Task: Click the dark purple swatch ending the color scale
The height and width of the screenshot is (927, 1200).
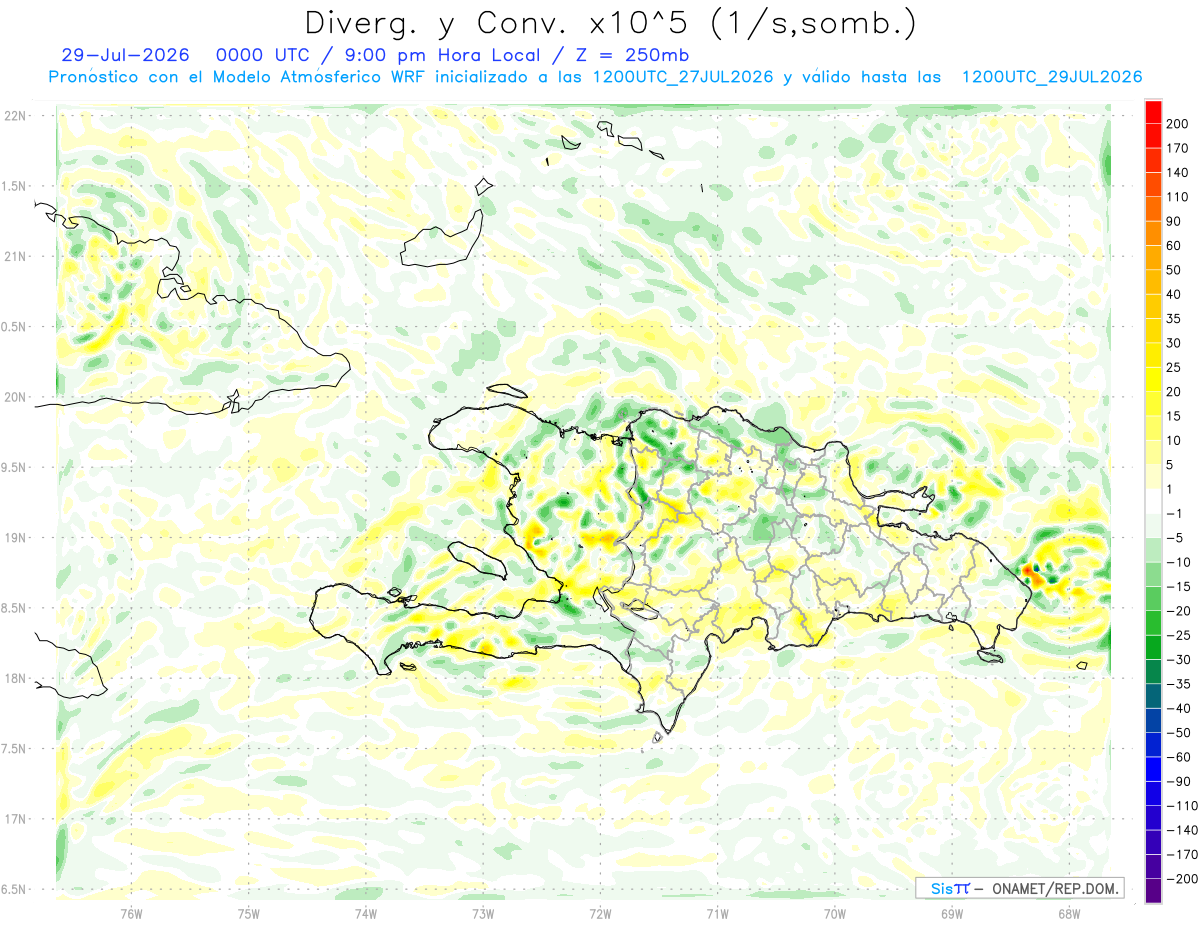Action: tap(1154, 891)
